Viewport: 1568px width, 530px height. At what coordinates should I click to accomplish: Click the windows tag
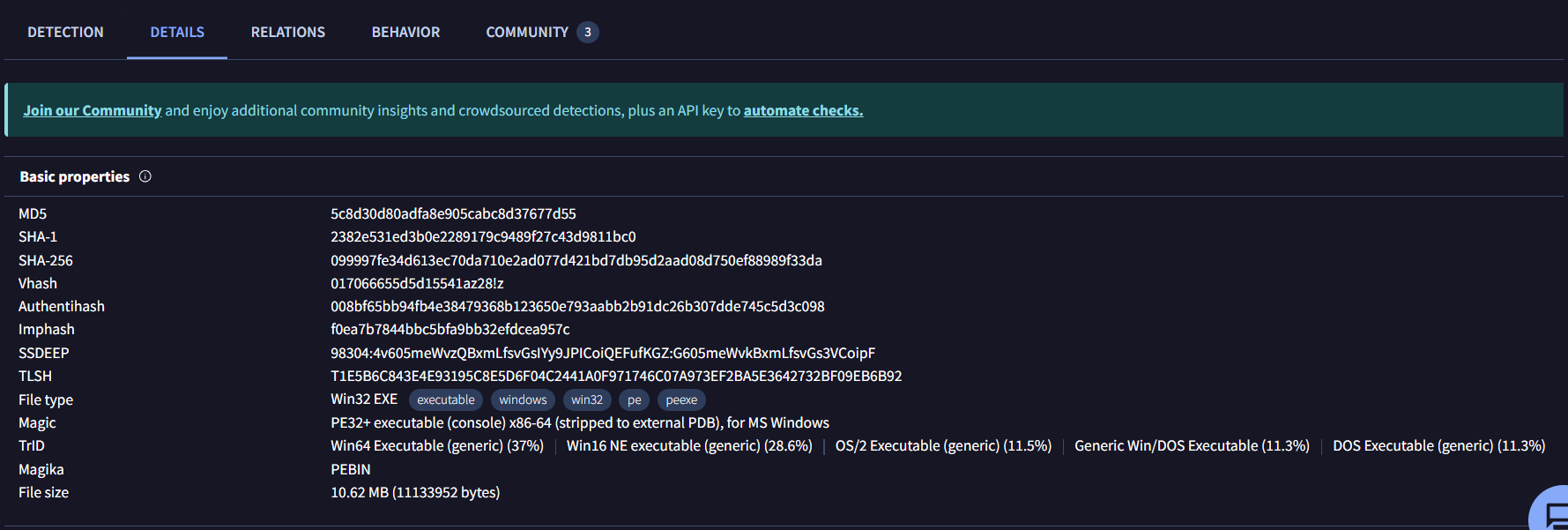click(x=523, y=399)
